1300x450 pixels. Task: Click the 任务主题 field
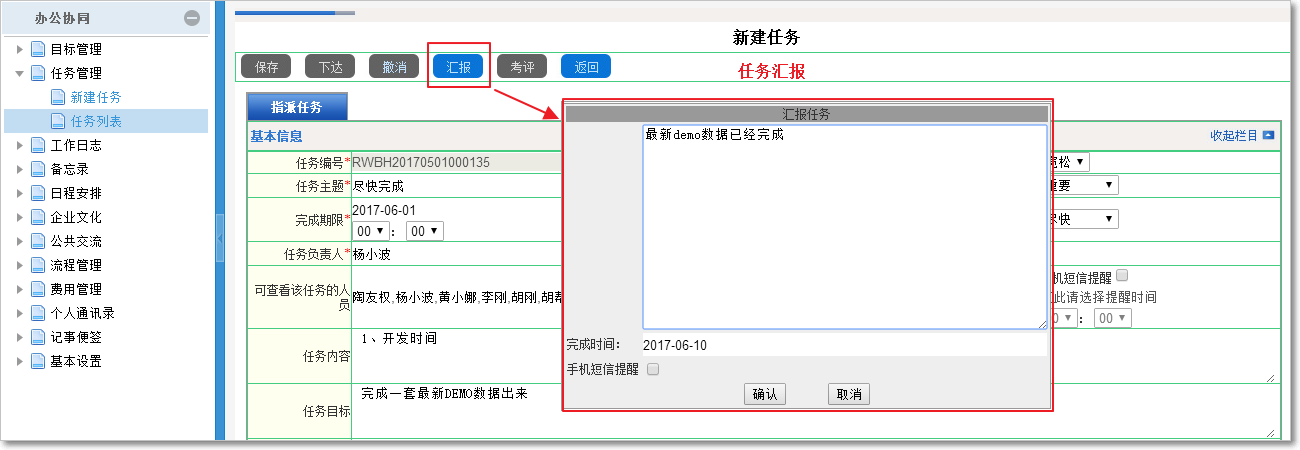[x=457, y=186]
